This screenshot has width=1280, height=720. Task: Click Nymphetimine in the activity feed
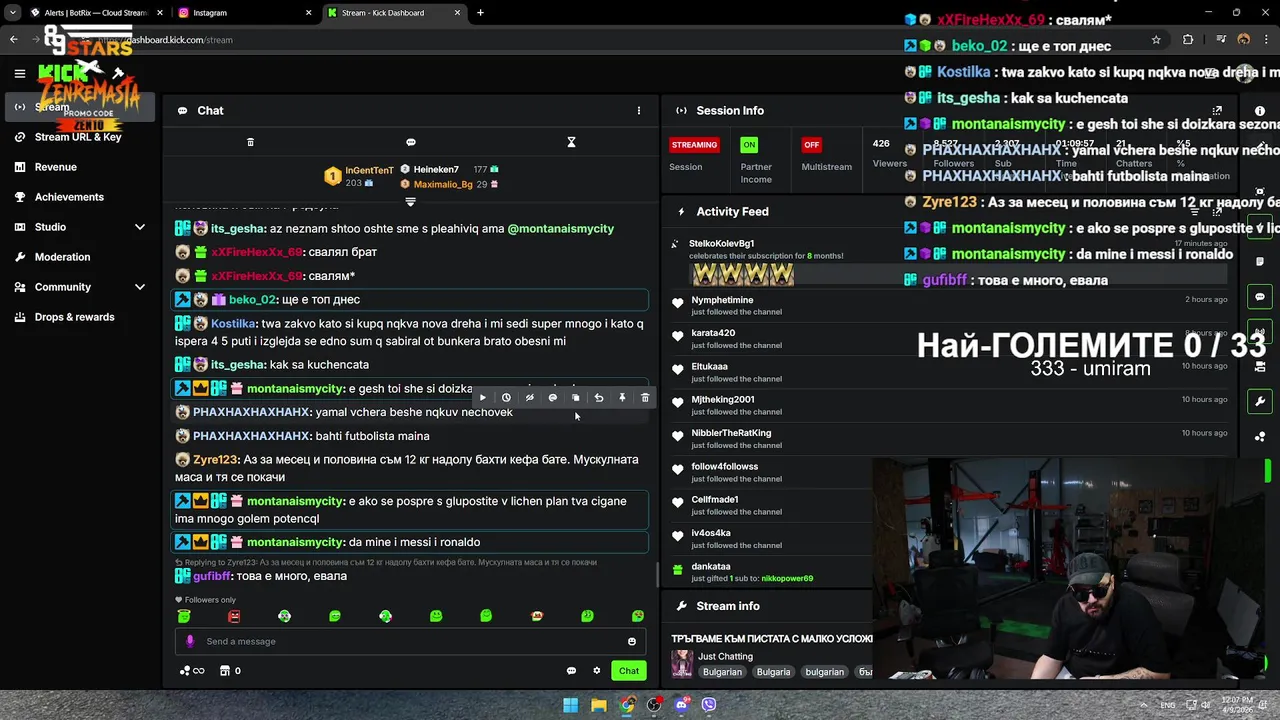(x=722, y=300)
